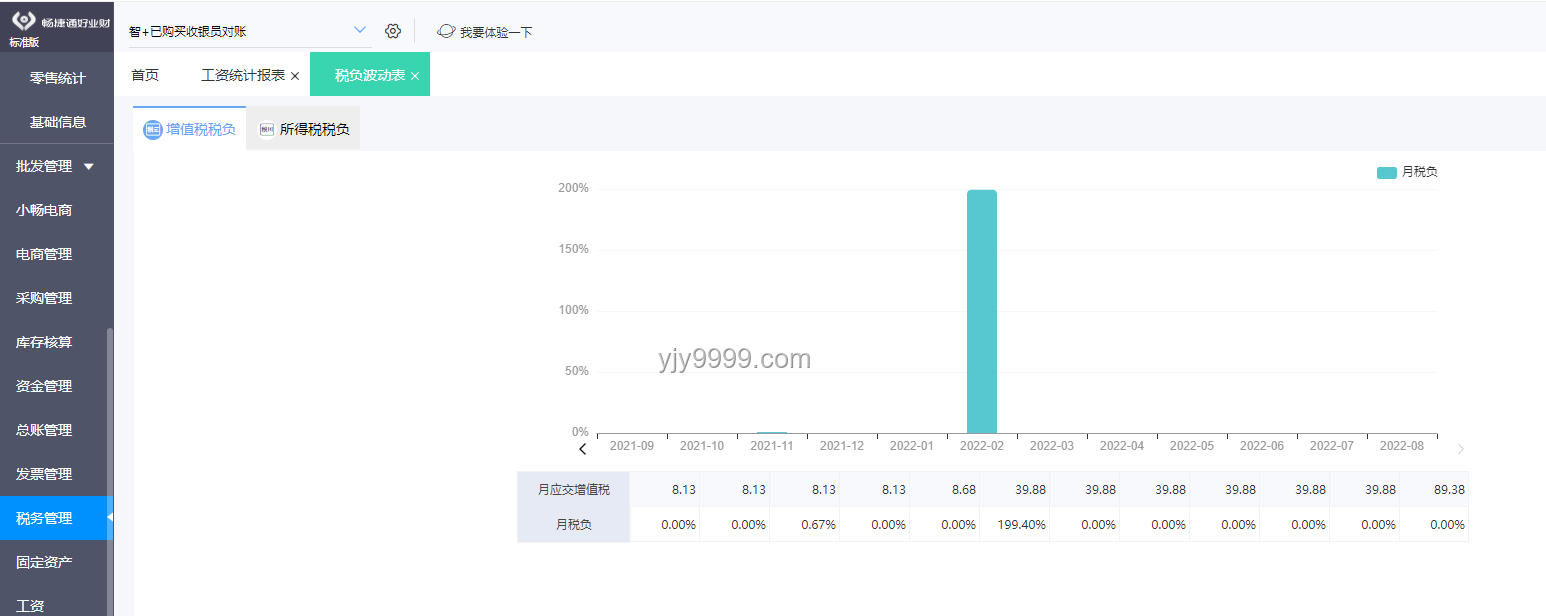The height and width of the screenshot is (616, 1546).
Task: Go to previous months with left chart arrow
Action: click(x=583, y=449)
